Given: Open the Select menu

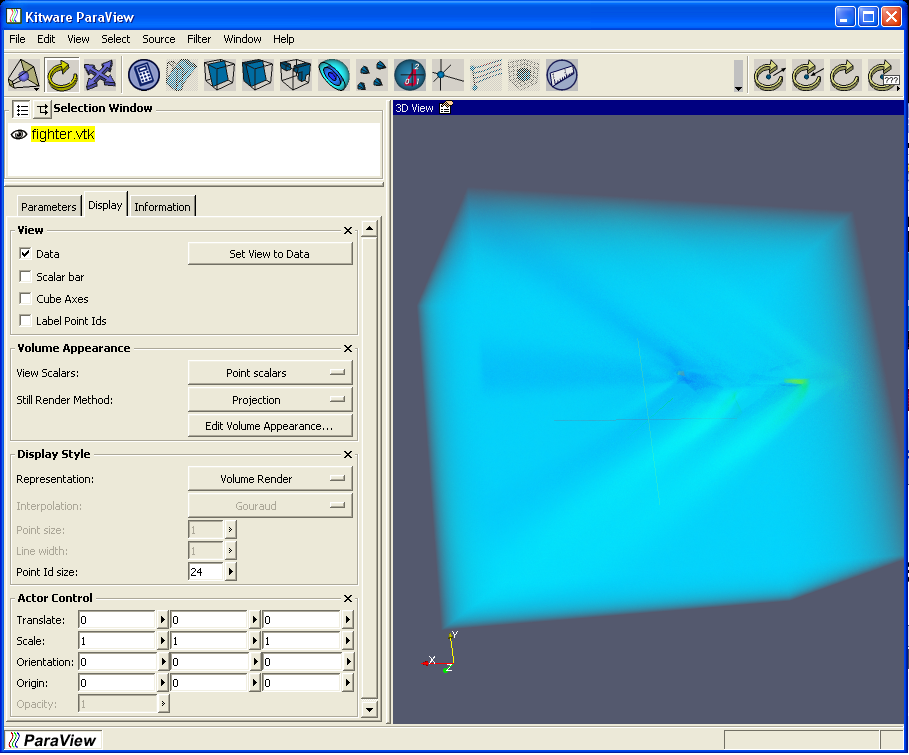Looking at the screenshot, I should tap(115, 39).
